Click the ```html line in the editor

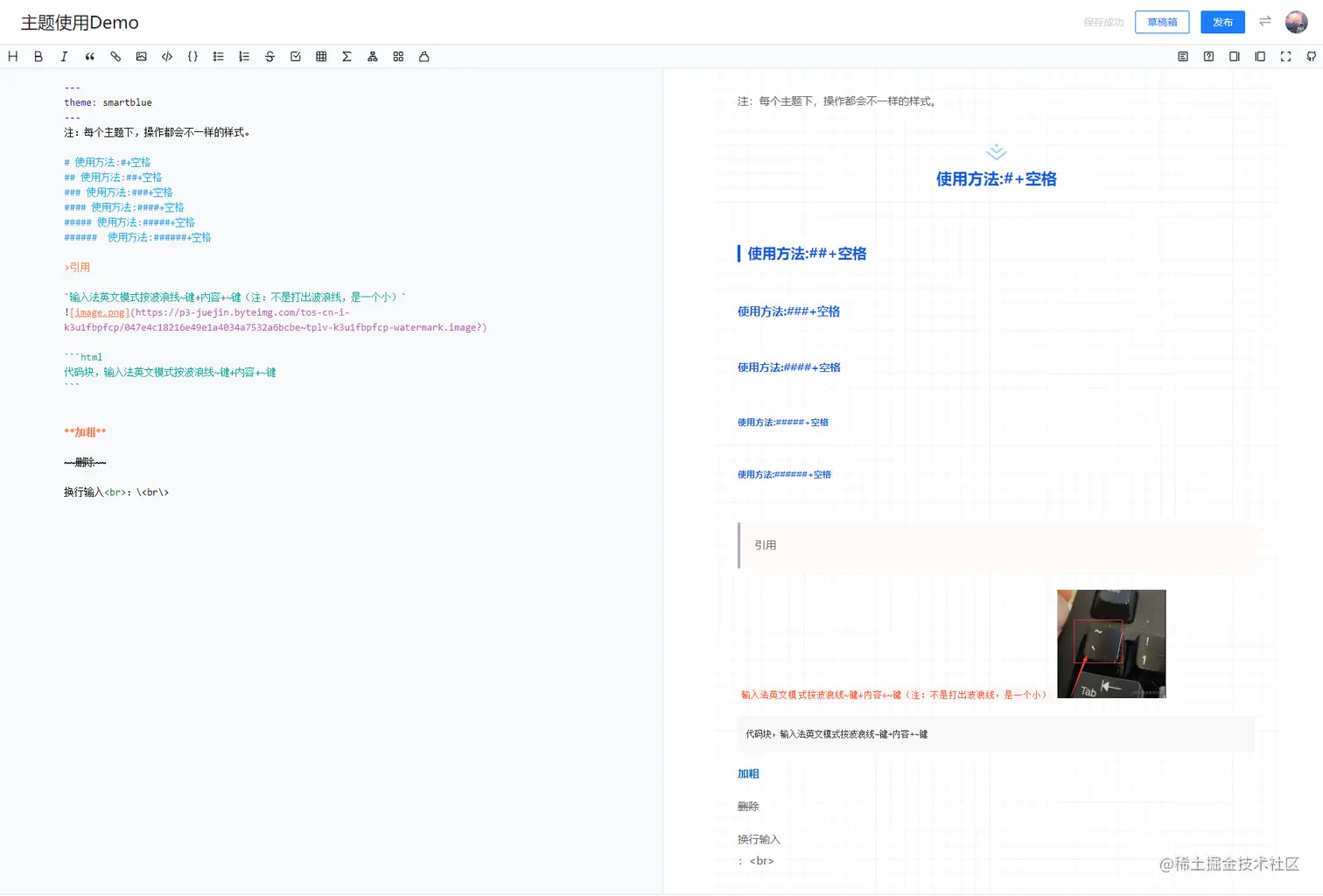click(83, 357)
